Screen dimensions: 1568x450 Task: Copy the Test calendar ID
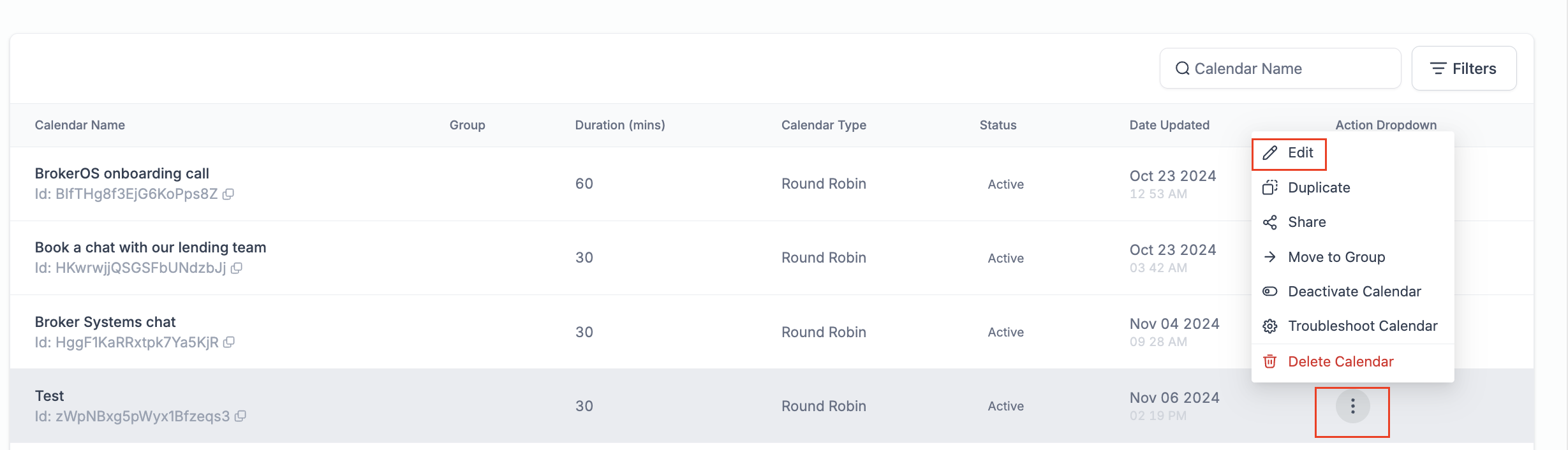[x=240, y=416]
